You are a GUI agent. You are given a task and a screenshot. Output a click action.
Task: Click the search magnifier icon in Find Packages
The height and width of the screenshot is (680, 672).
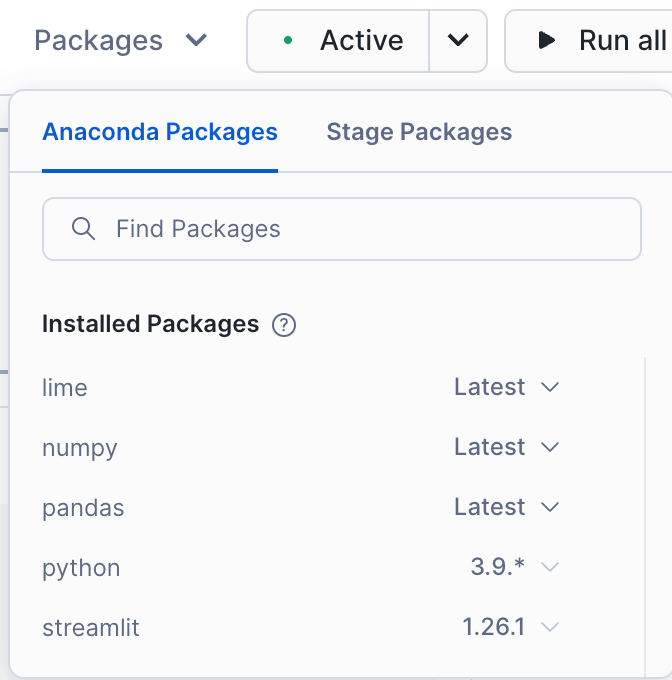click(x=84, y=229)
